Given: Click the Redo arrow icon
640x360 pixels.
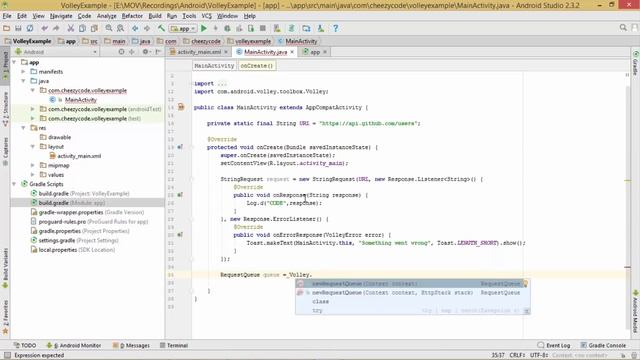Looking at the screenshot, I should click(x=56, y=28).
